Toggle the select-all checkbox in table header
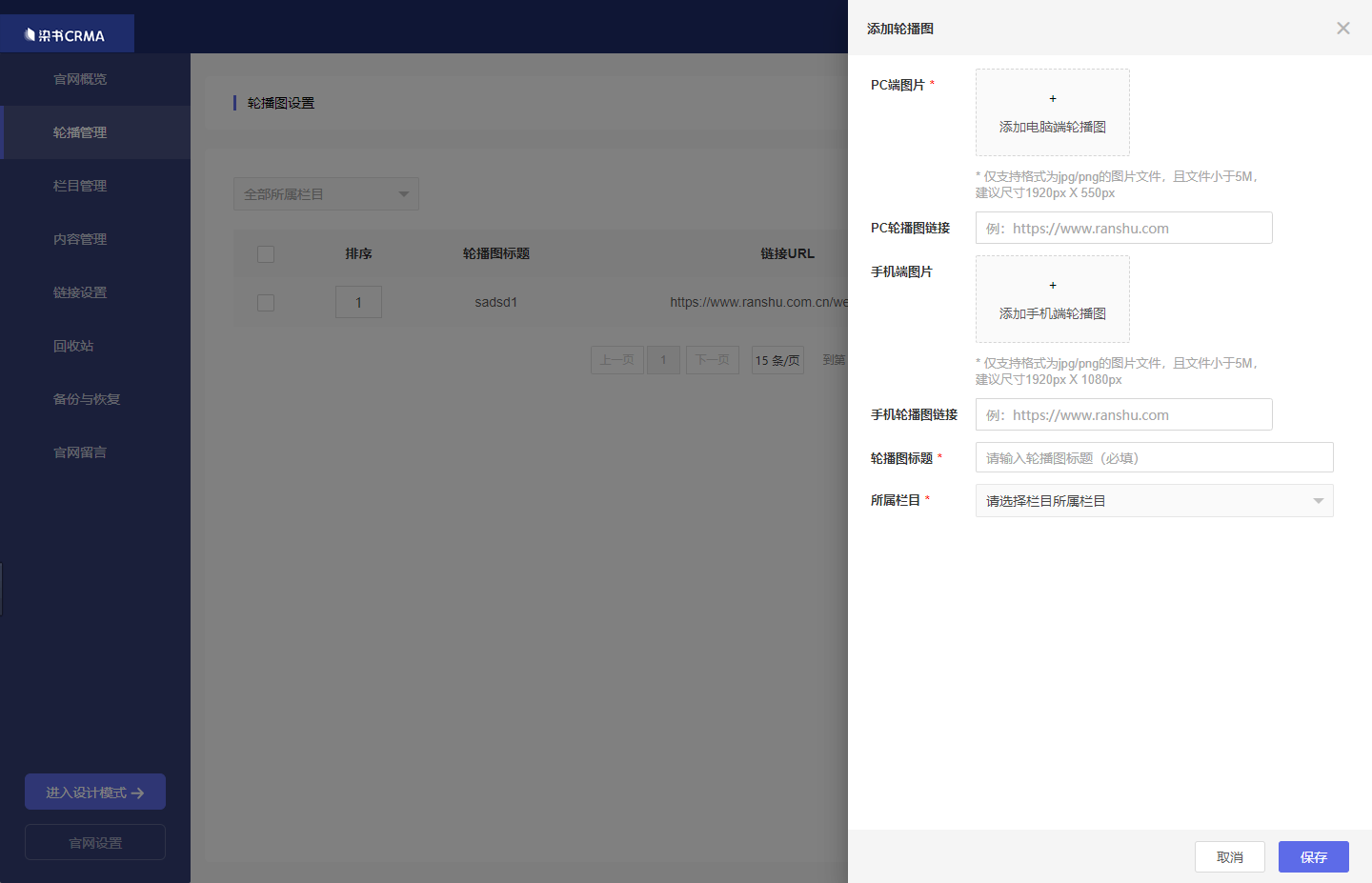This screenshot has height=883, width=1372. pos(266,254)
